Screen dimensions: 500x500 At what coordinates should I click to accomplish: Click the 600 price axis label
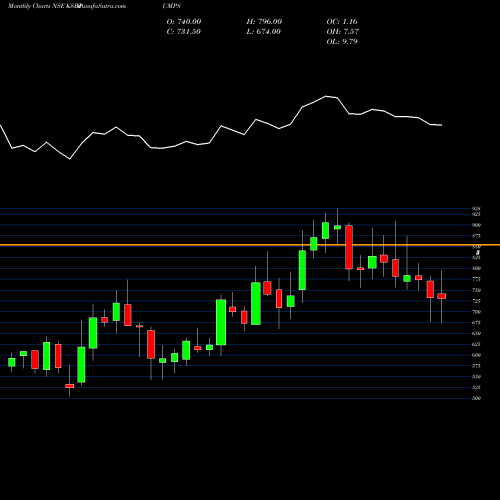pyautogui.click(x=476, y=355)
